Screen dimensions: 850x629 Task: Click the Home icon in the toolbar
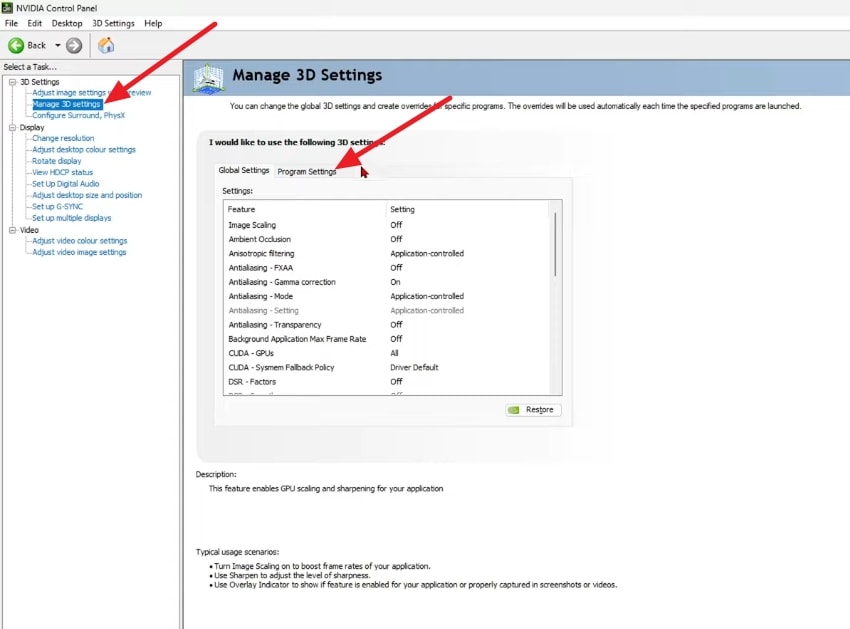click(106, 45)
